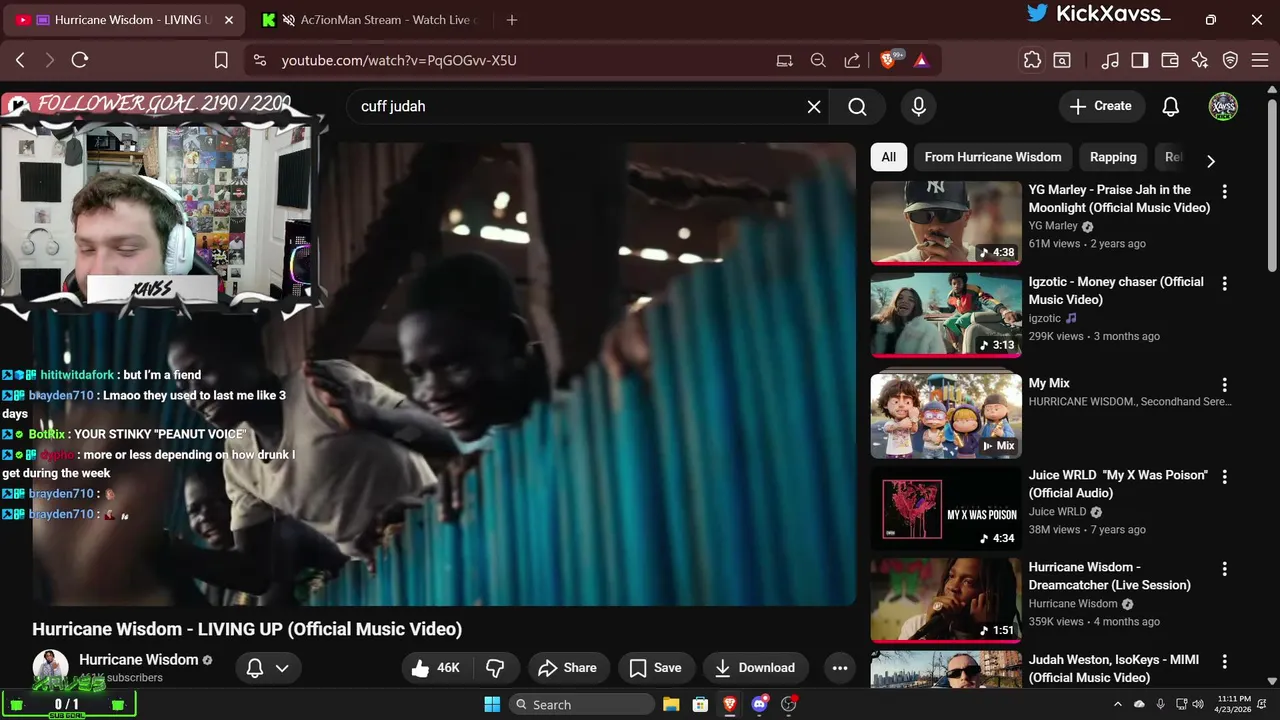Screen dimensions: 1280x720
Task: Open Brave Rewards triangle icon
Action: tap(921, 60)
